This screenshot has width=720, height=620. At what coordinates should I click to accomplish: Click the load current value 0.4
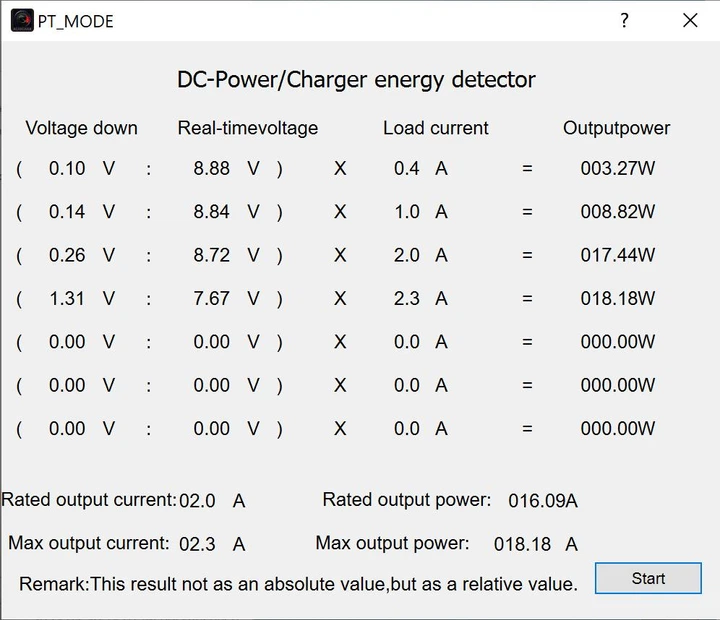[406, 169]
